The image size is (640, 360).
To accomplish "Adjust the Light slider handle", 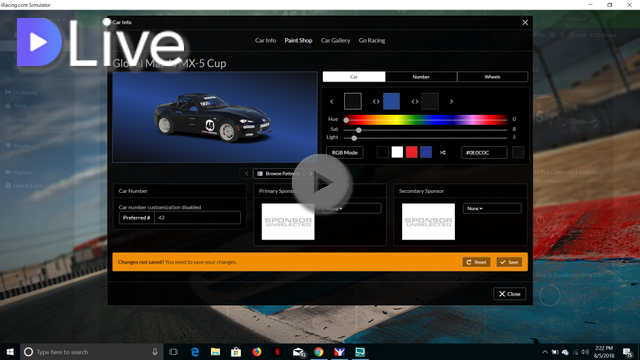I will coord(354,138).
